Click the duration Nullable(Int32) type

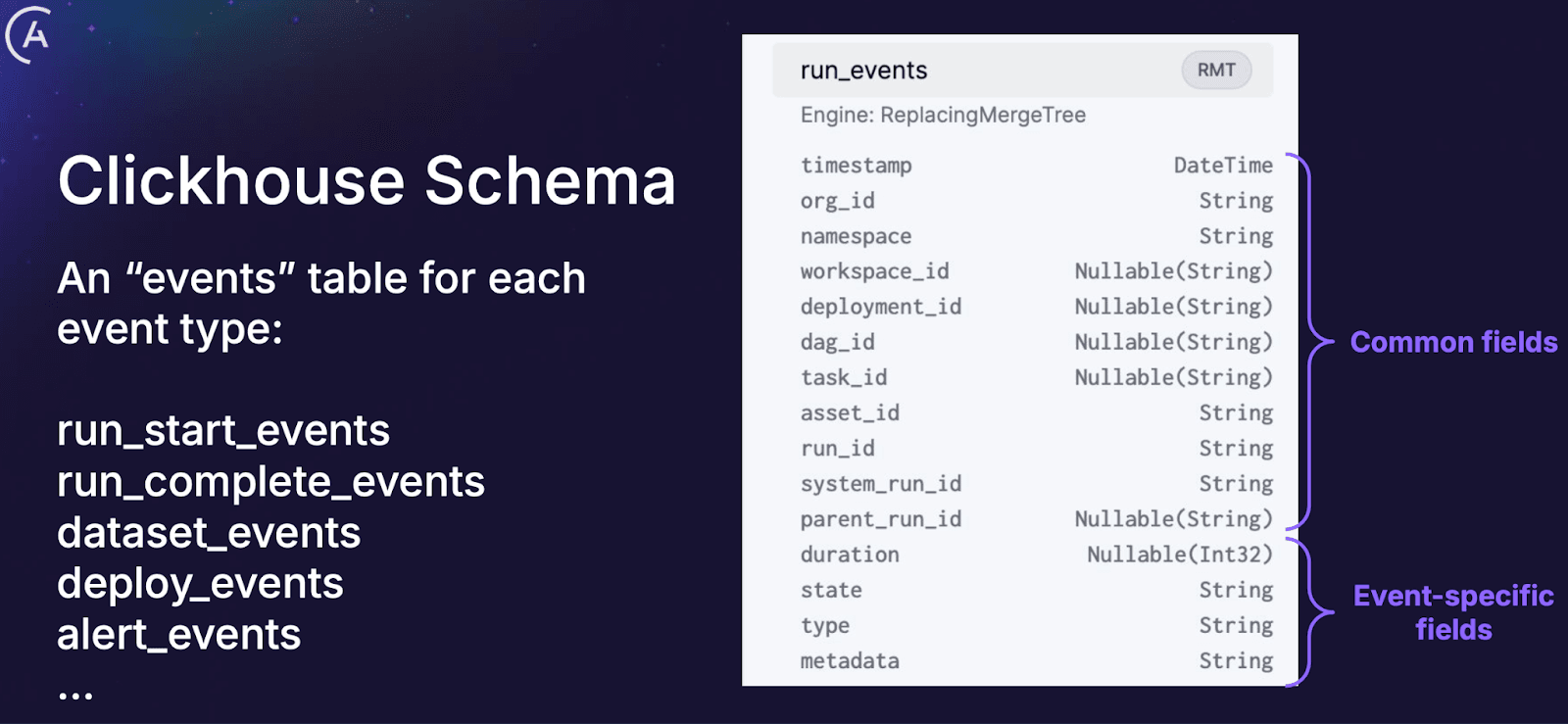point(1179,555)
